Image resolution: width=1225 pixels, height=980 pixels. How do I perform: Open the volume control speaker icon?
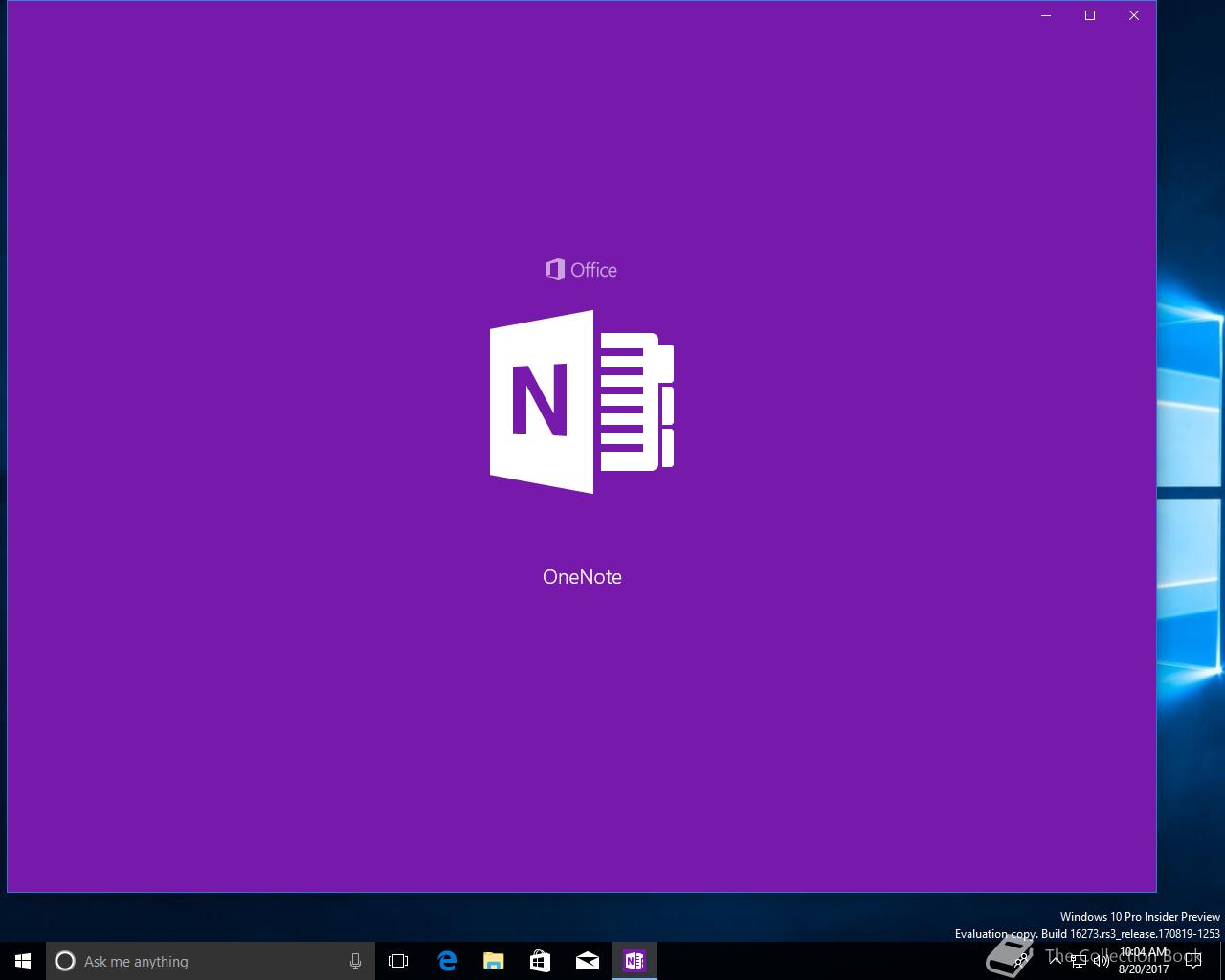tap(1101, 961)
